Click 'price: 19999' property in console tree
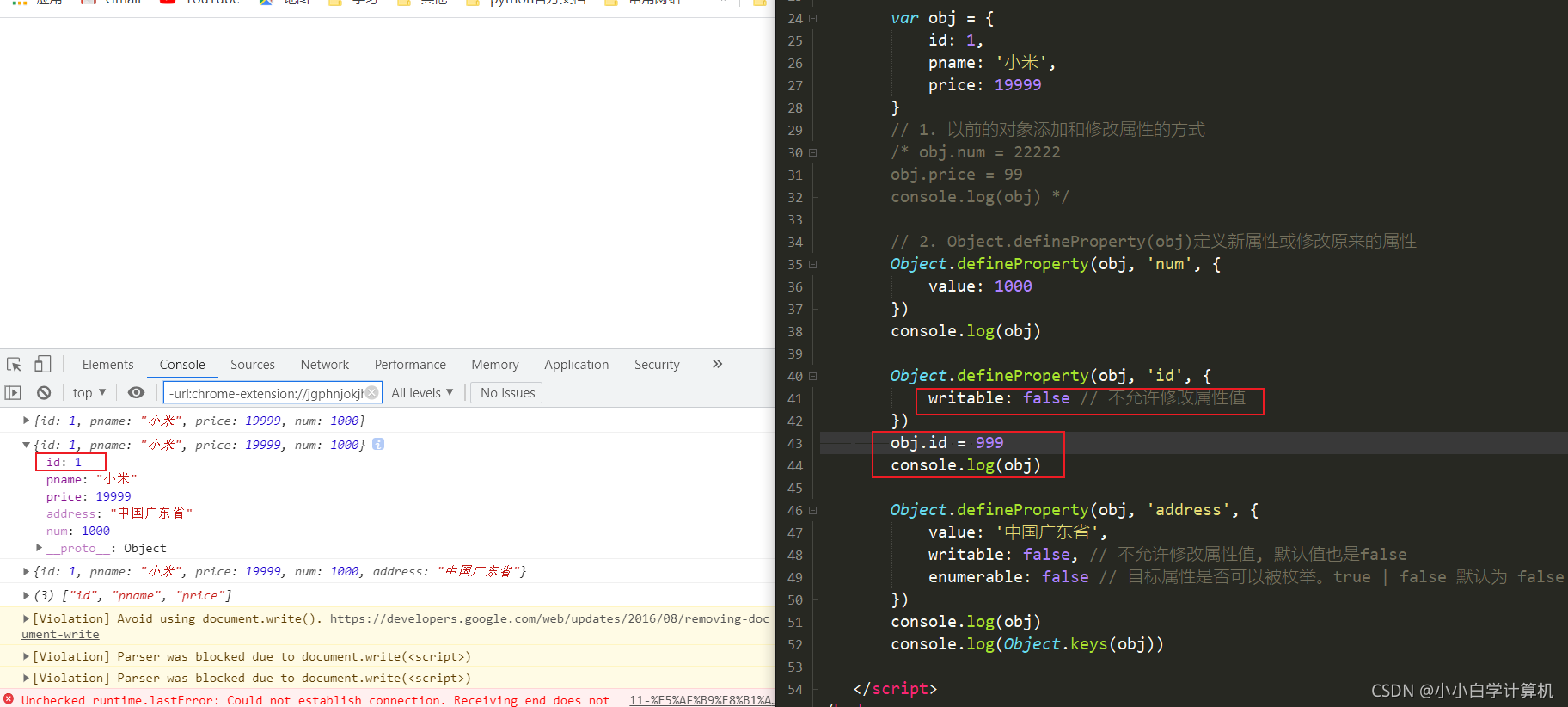The width and height of the screenshot is (1568, 707). click(x=89, y=496)
